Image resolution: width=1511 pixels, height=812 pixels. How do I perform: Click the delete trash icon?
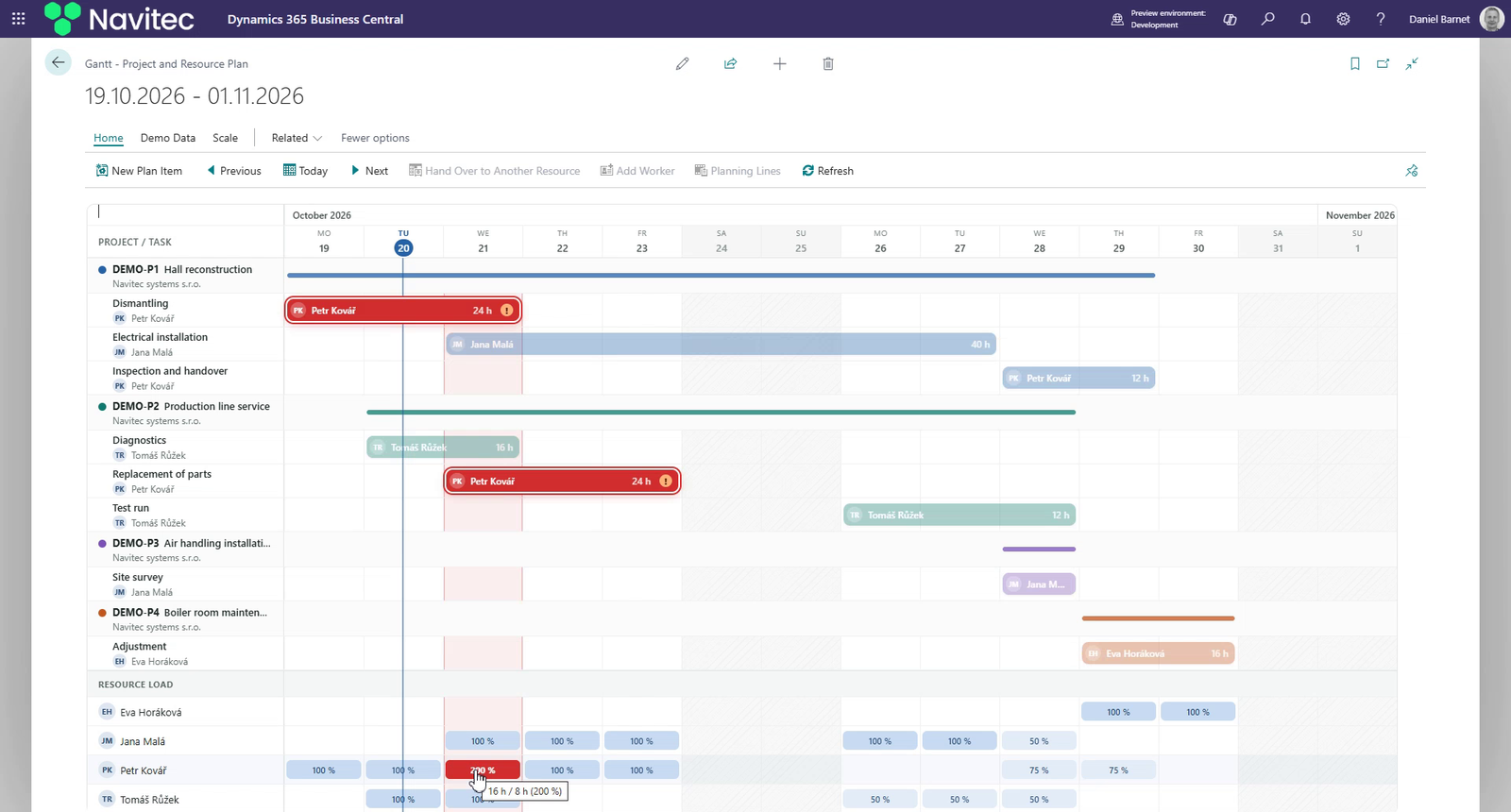[x=828, y=63]
